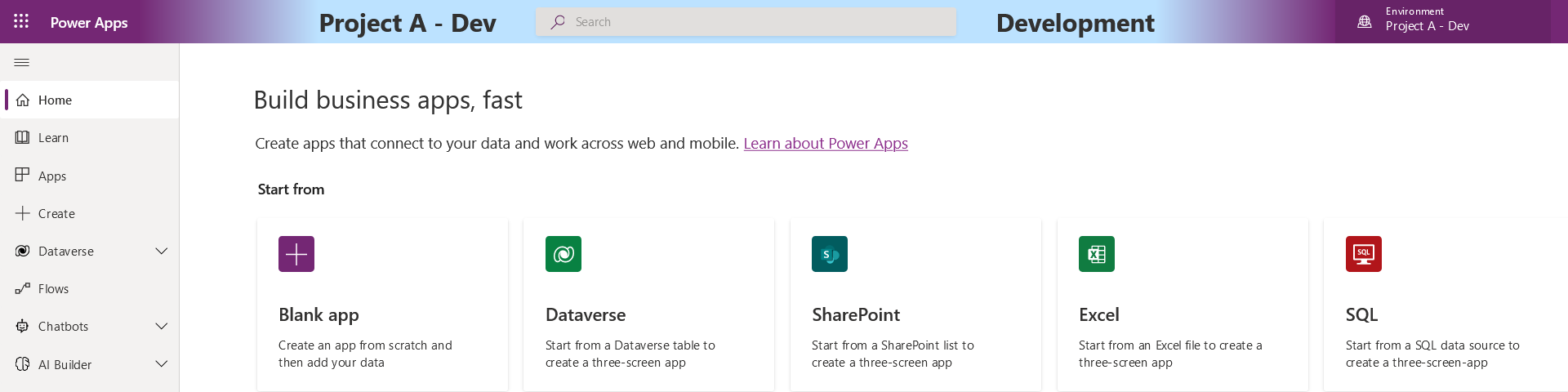
Task: Click the search magnifier icon
Action: (558, 22)
